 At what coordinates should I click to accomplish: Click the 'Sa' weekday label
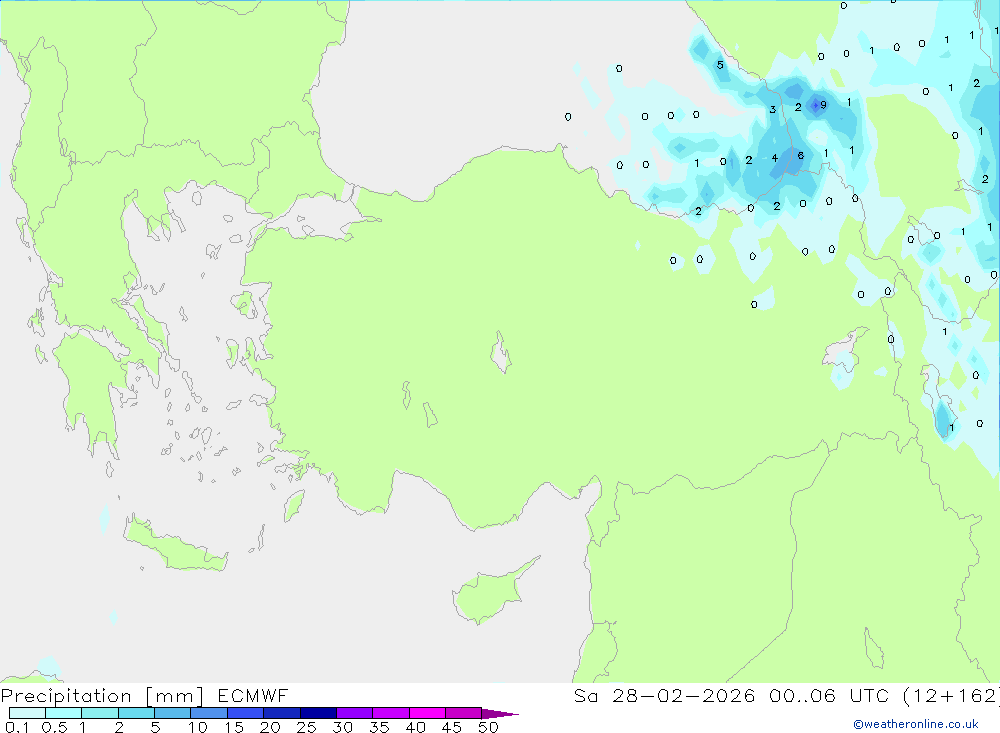[585, 696]
